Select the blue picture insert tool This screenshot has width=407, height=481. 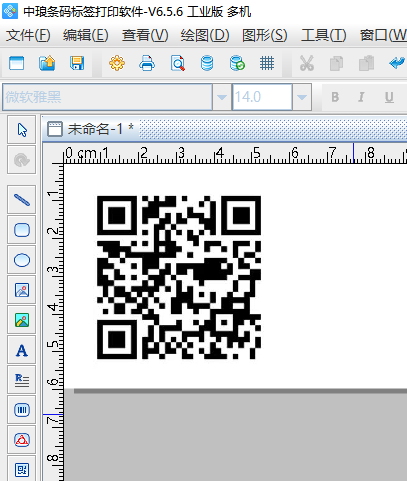[x=22, y=290]
